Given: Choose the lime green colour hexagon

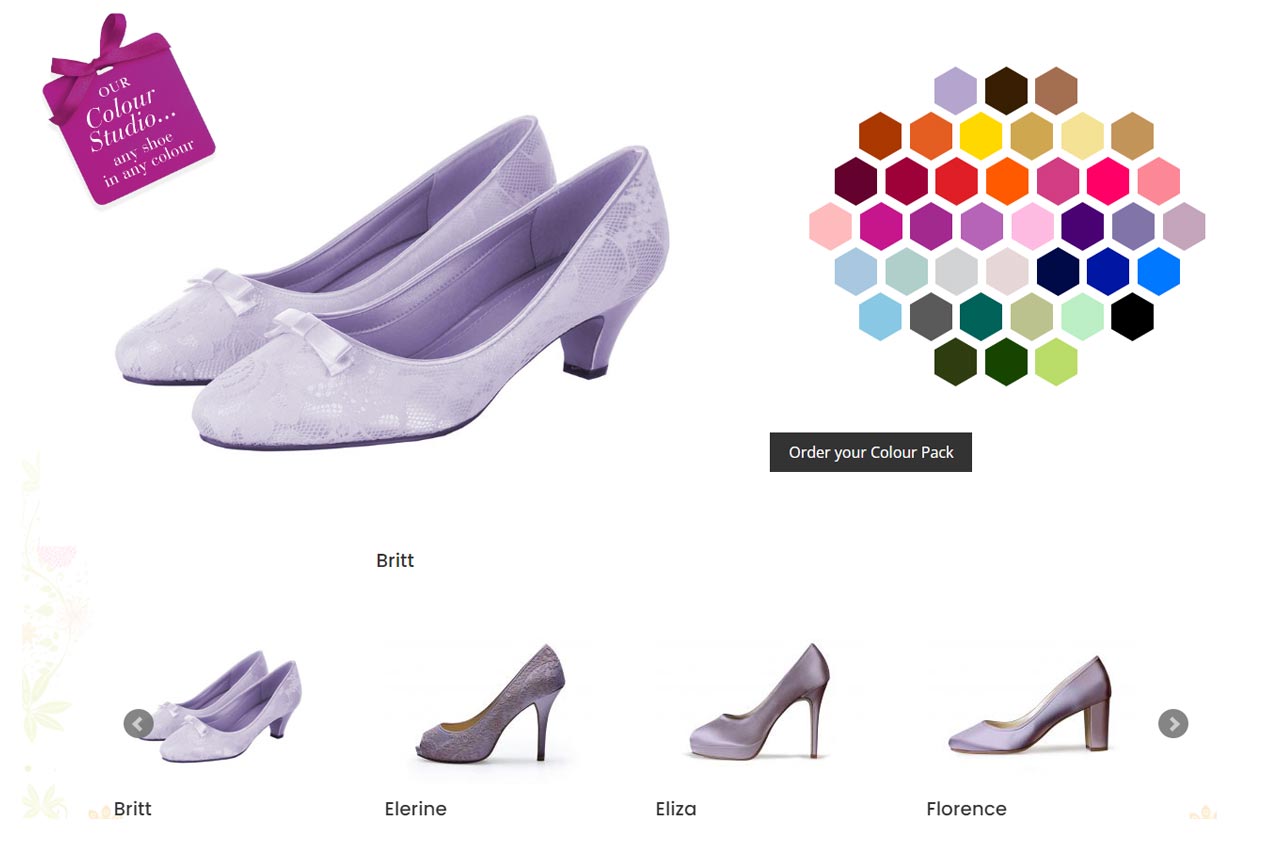Looking at the screenshot, I should click(1057, 361).
